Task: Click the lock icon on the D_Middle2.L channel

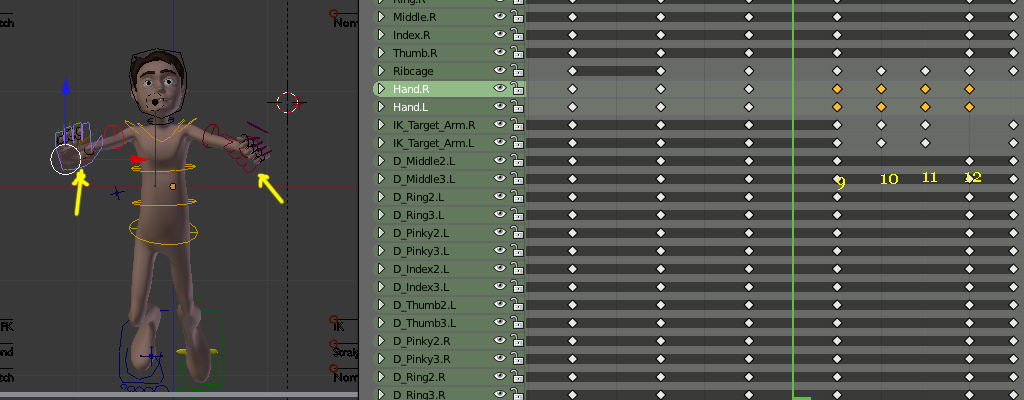Action: tap(518, 161)
